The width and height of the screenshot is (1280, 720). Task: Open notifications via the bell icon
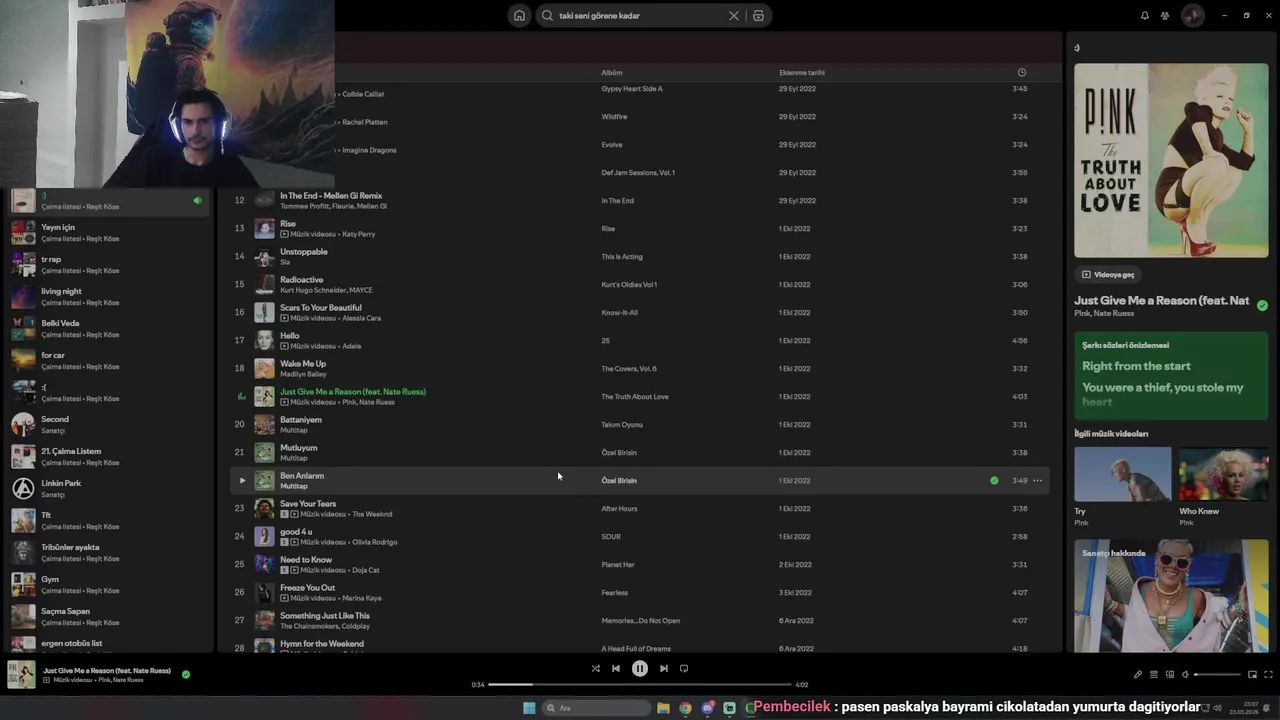(1145, 16)
